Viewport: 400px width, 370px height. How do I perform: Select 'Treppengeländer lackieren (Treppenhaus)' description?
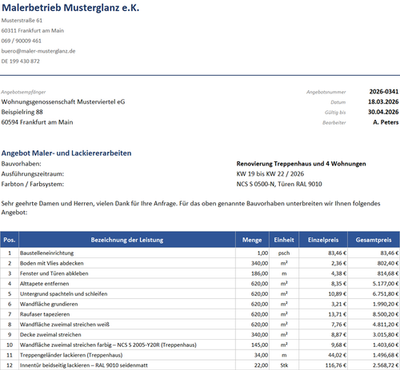coord(71,355)
